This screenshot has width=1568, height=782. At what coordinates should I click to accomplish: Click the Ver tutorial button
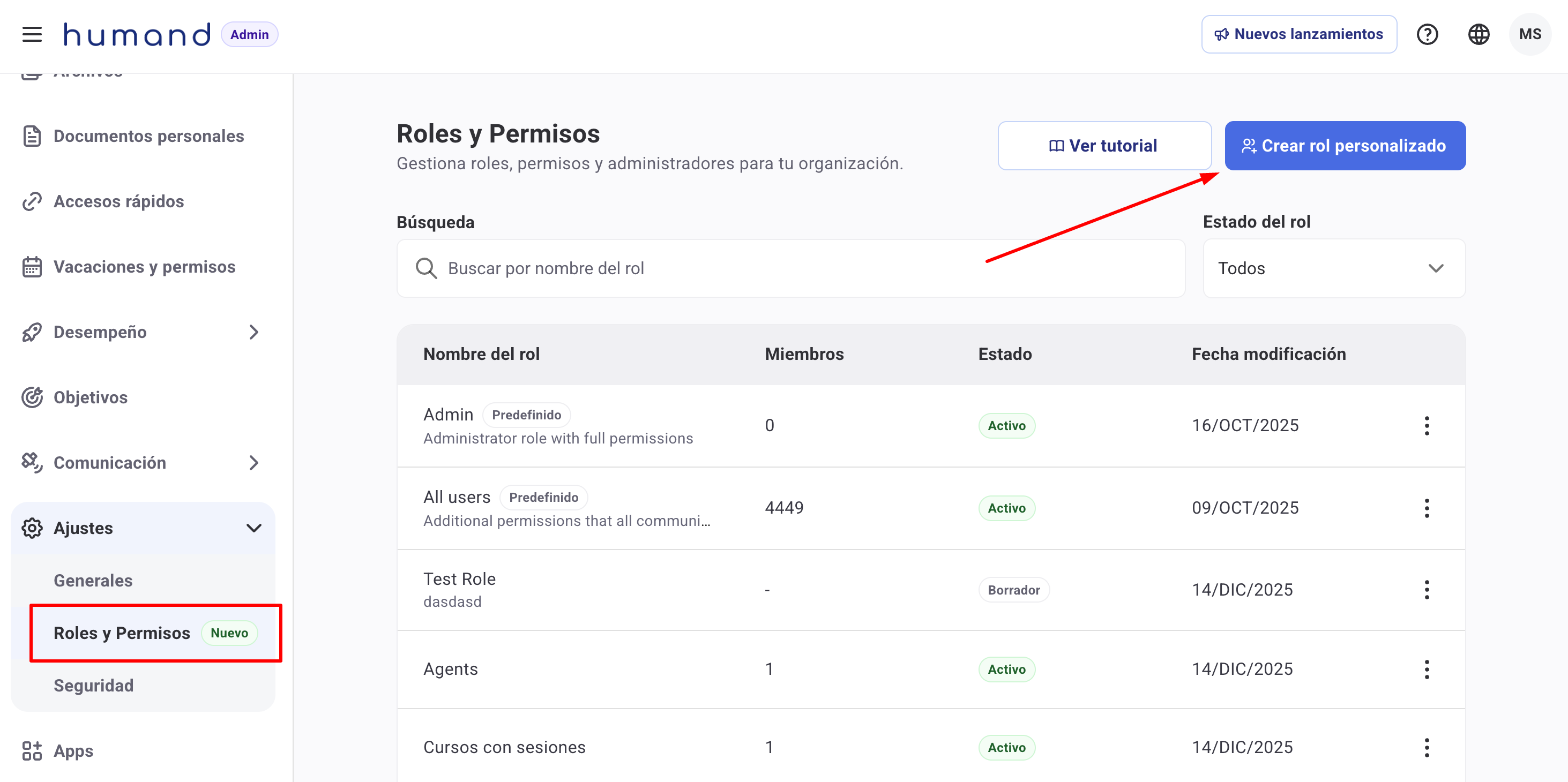point(1103,146)
